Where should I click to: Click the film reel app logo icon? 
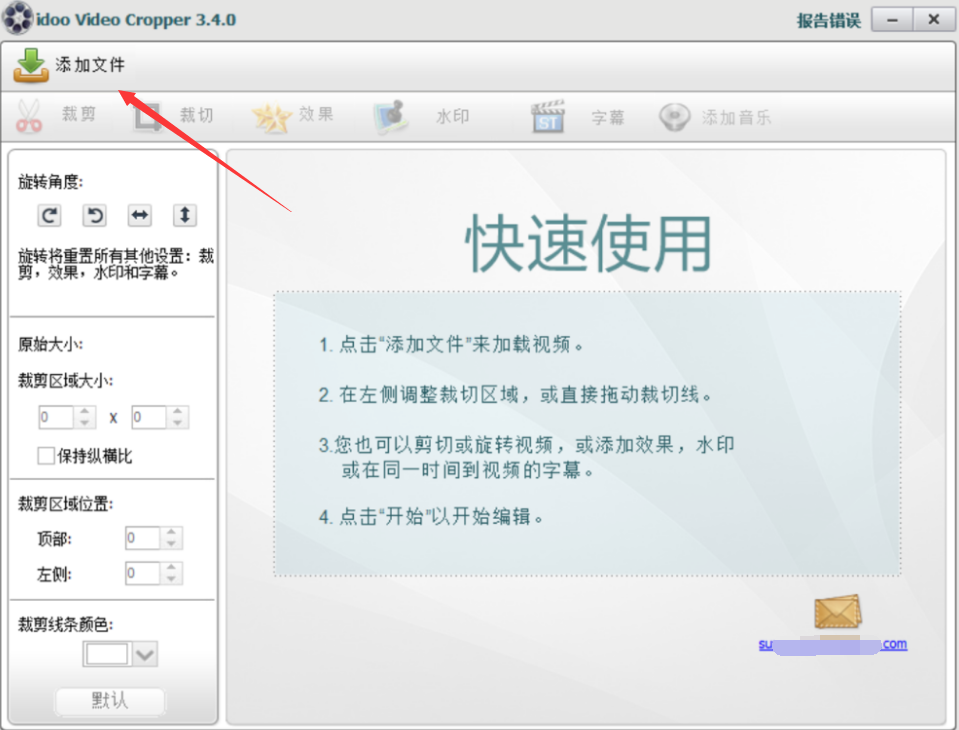click(x=18, y=18)
